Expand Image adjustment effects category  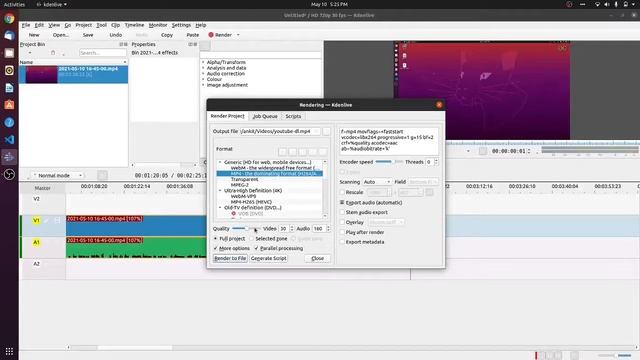(x=203, y=85)
